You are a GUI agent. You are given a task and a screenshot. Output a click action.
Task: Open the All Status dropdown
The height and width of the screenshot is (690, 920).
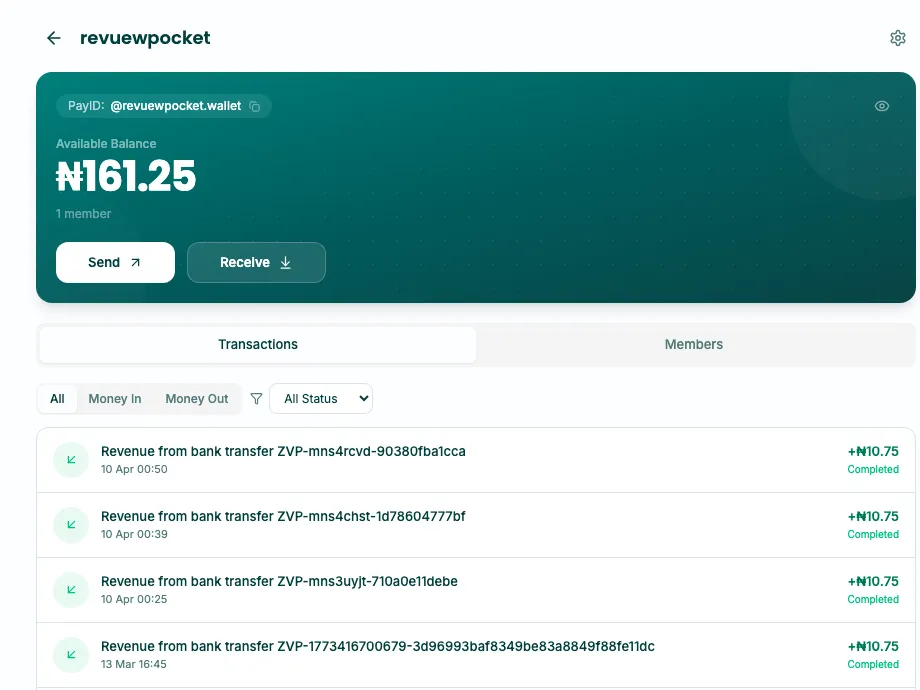coord(321,398)
